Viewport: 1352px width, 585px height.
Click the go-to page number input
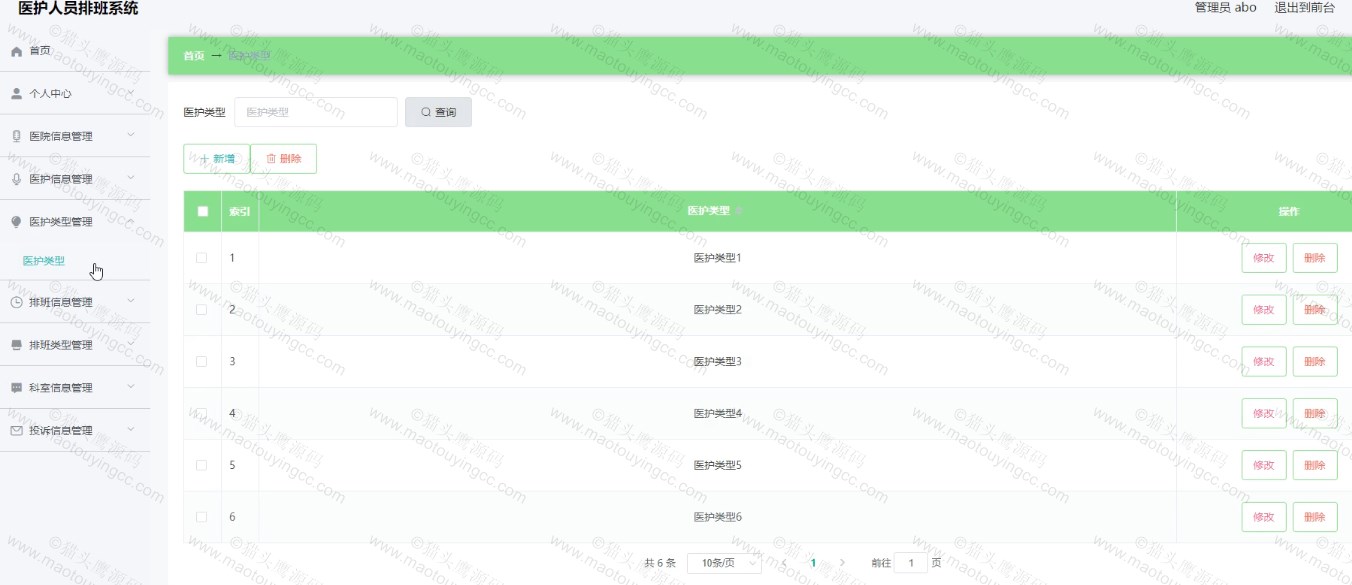click(910, 563)
